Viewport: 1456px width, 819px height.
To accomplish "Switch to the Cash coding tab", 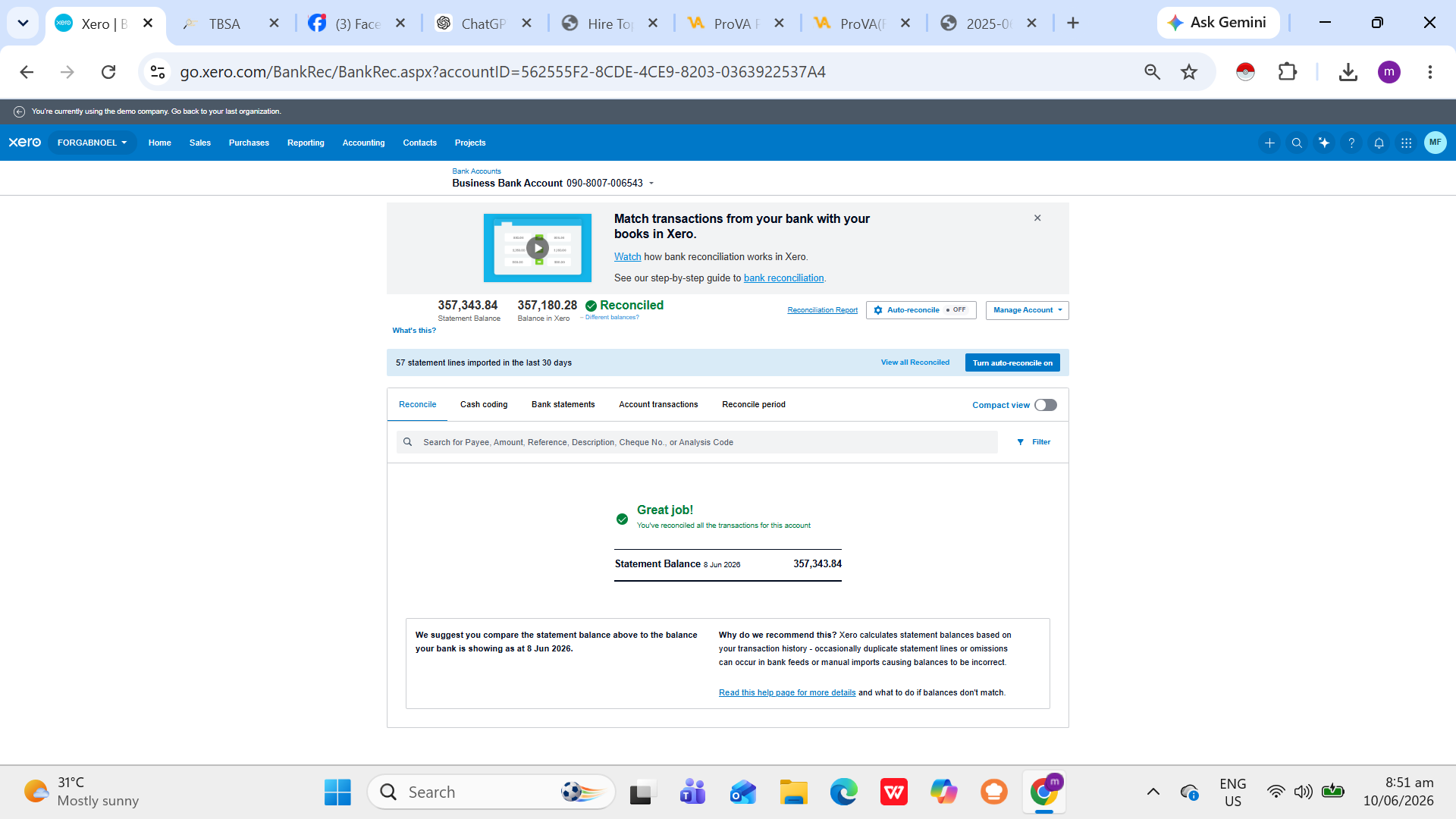I will coord(484,405).
